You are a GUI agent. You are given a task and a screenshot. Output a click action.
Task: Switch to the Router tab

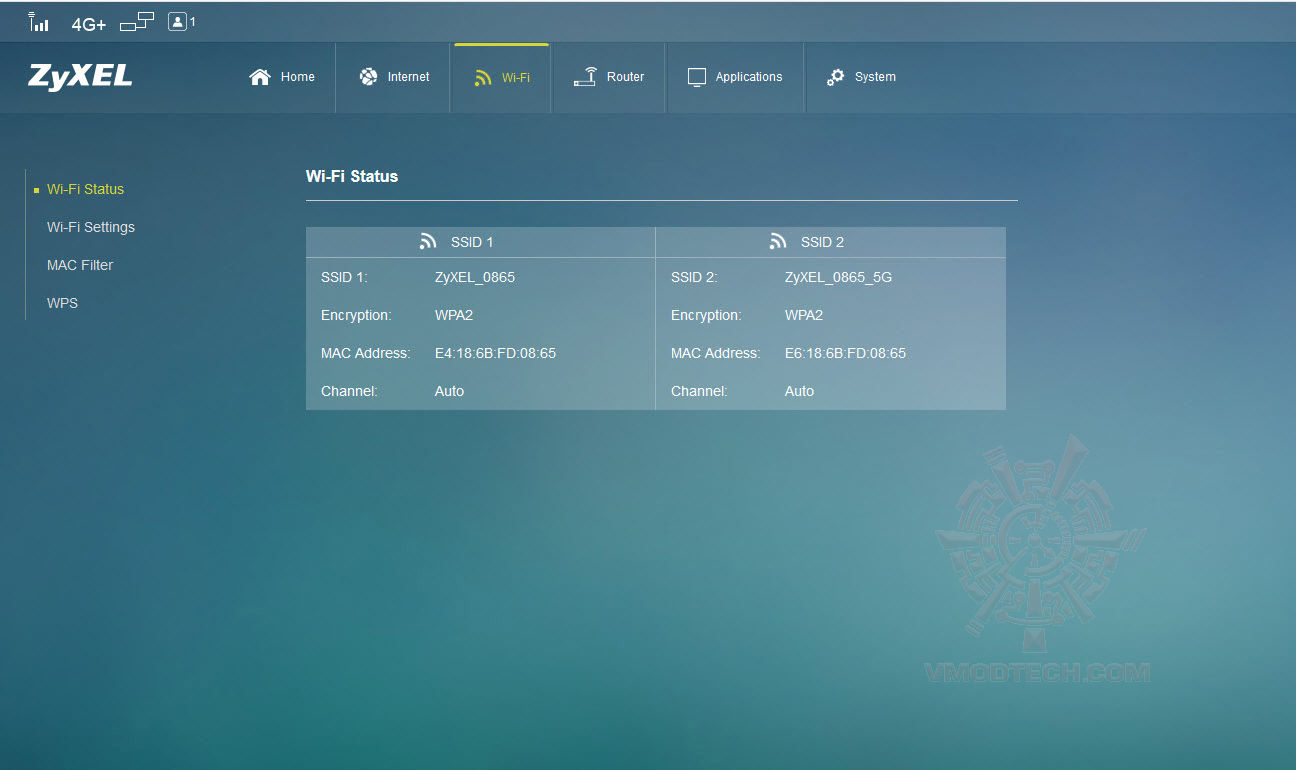(609, 77)
